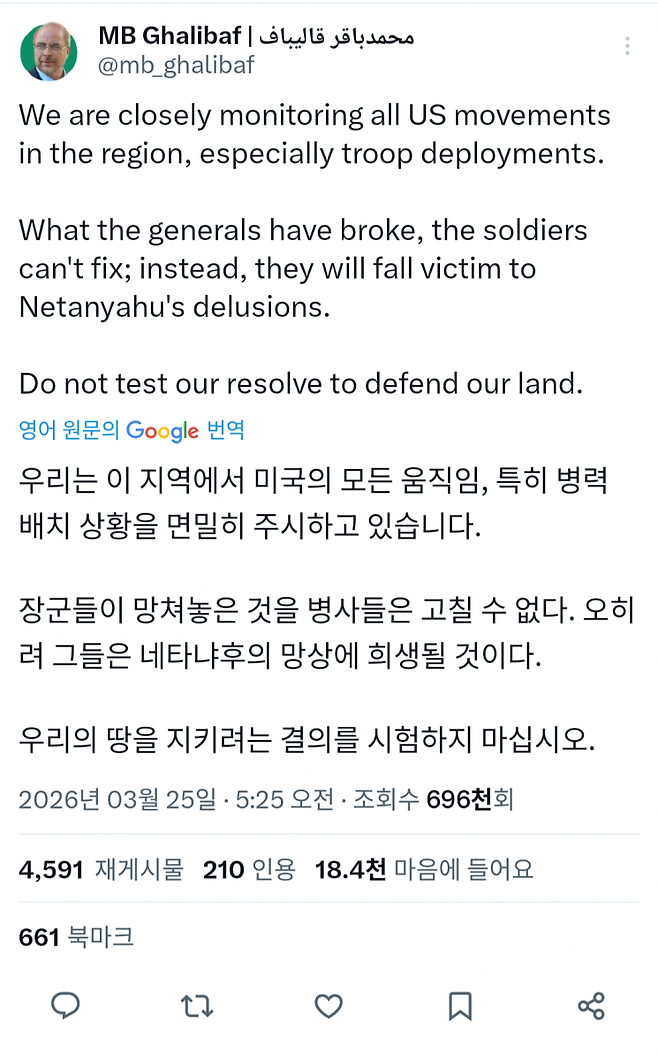Click the '조회수 696천회' views count
Screen dimensions: 658x1064
pyautogui.click(x=437, y=800)
